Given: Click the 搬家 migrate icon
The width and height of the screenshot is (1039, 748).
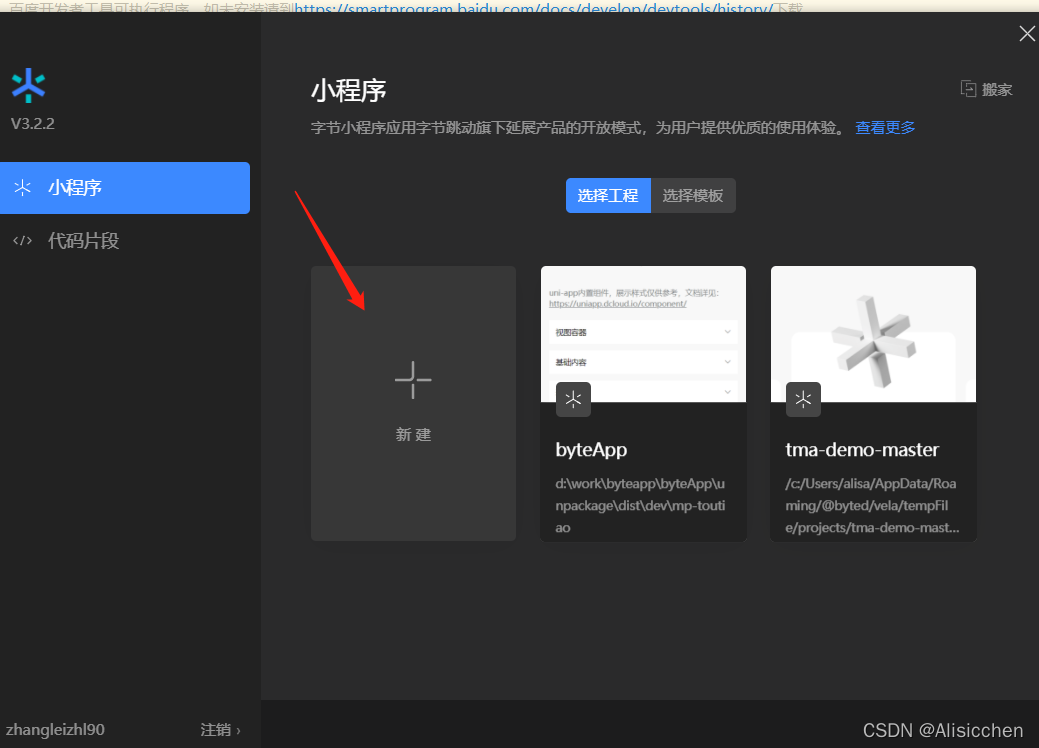Looking at the screenshot, I should tap(968, 89).
